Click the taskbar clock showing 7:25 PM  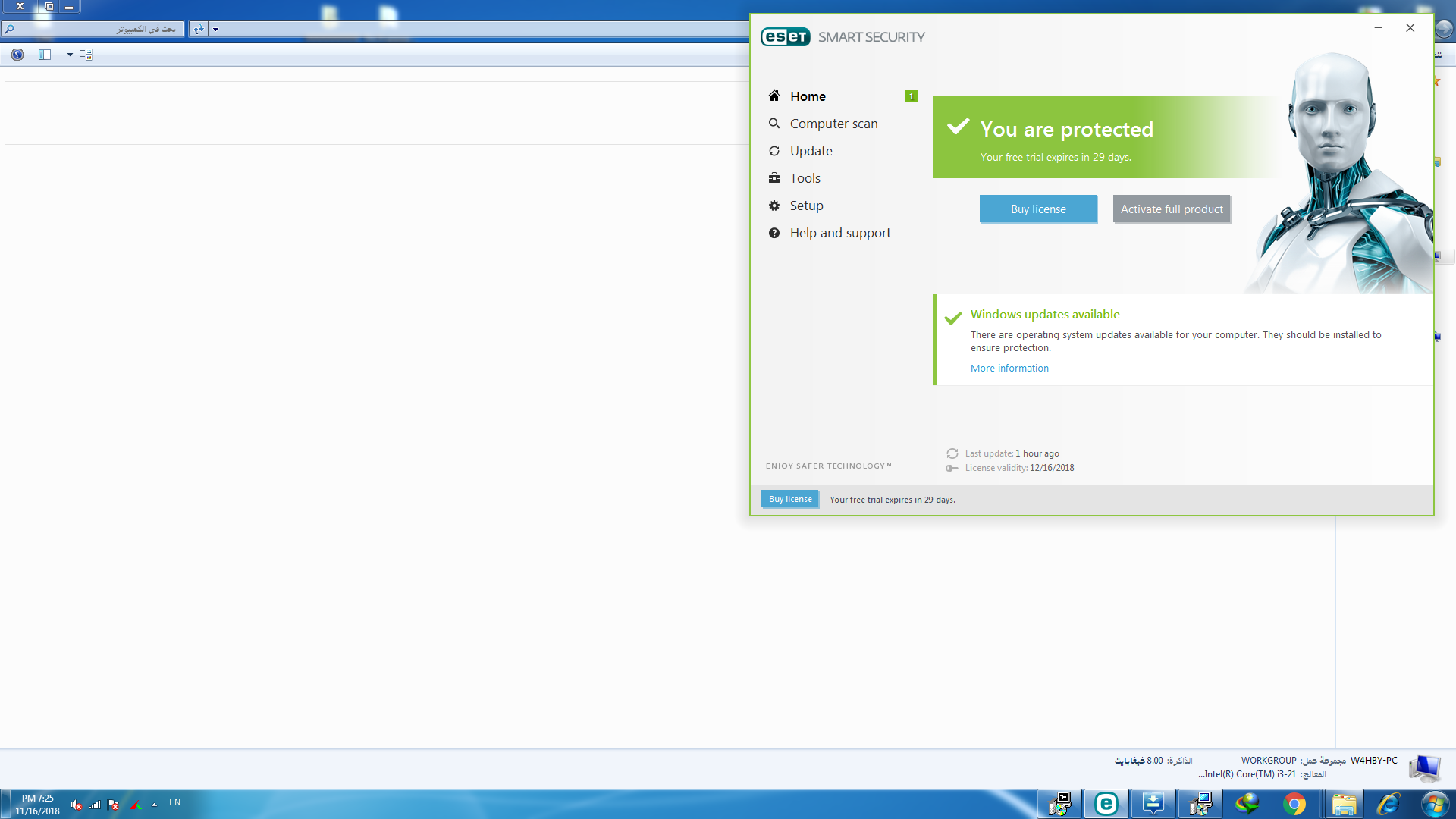tap(37, 805)
